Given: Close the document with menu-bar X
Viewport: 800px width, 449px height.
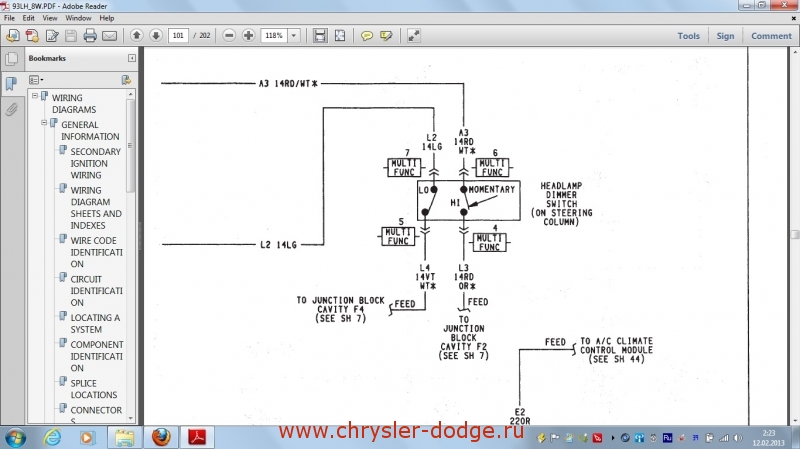Looking at the screenshot, I should (794, 18).
